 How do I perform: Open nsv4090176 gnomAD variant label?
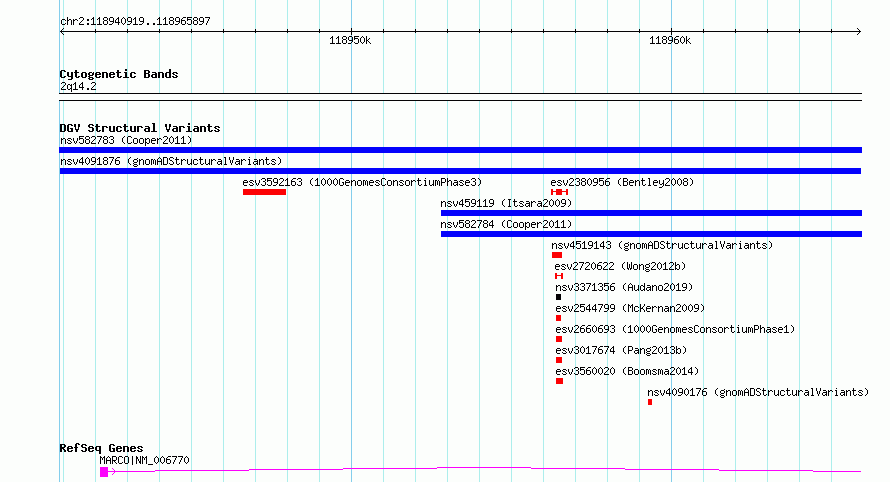[758, 392]
